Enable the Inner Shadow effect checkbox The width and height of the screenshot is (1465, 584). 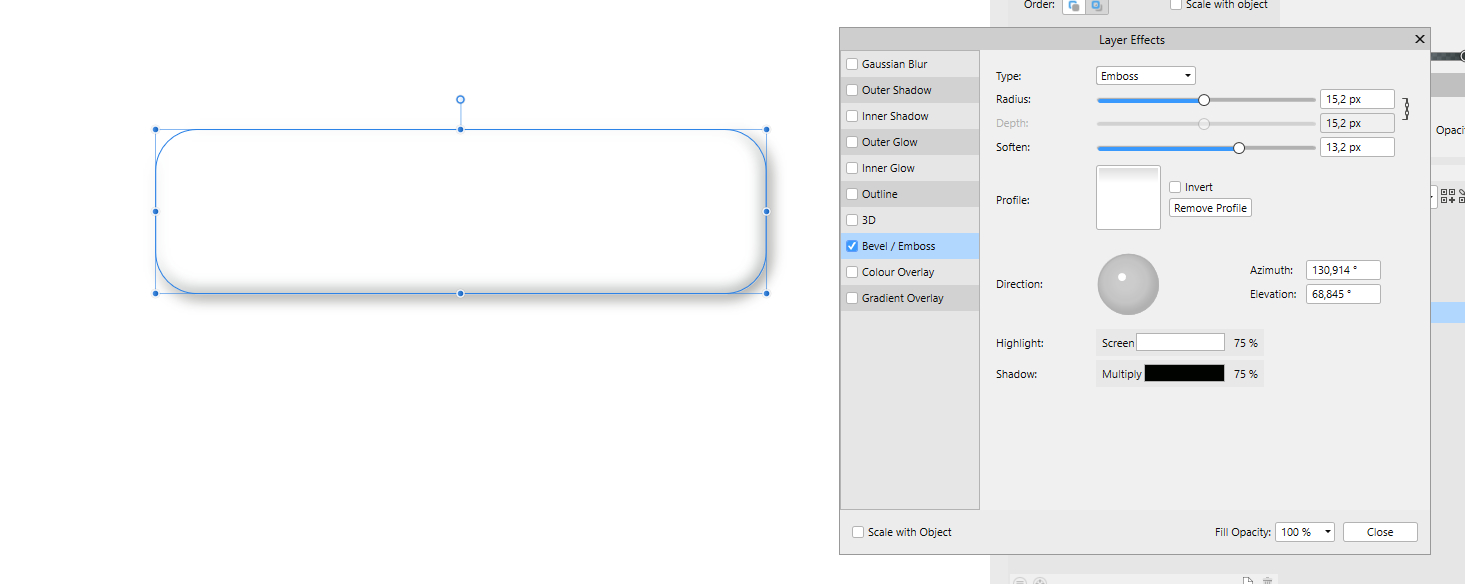pyautogui.click(x=852, y=116)
